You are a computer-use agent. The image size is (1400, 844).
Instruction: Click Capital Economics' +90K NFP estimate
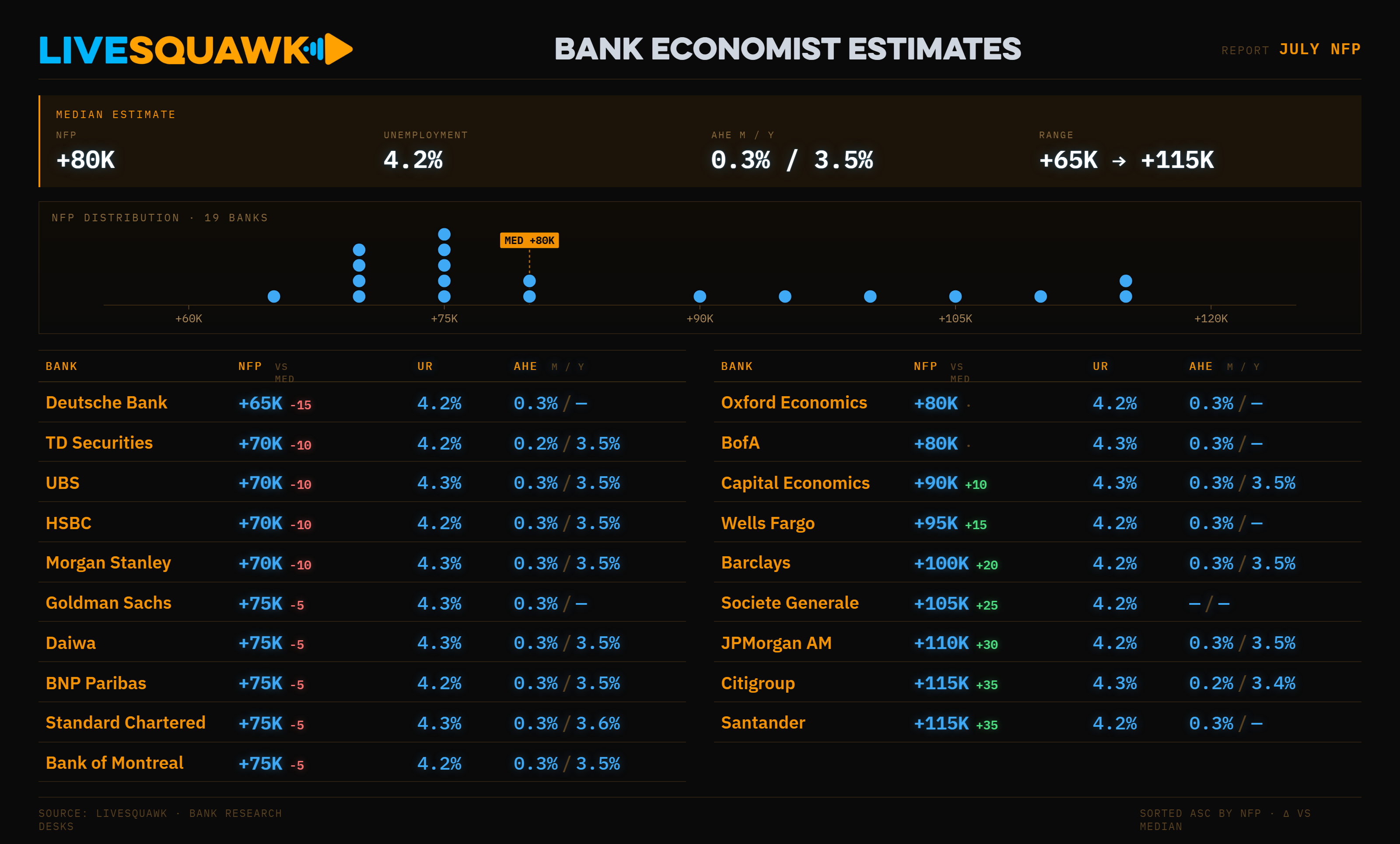point(936,483)
